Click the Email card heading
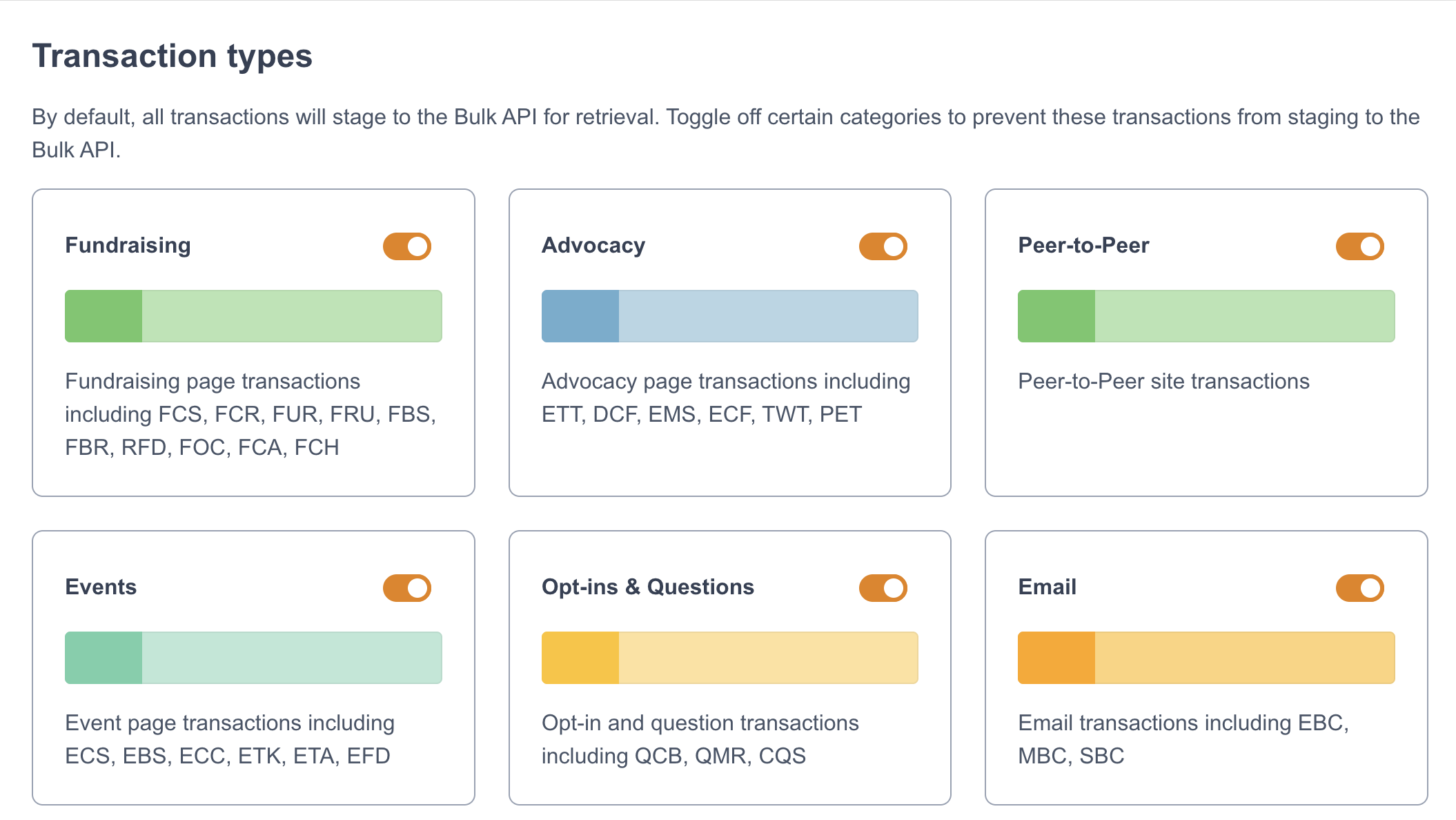The height and width of the screenshot is (820, 1456). (1047, 587)
